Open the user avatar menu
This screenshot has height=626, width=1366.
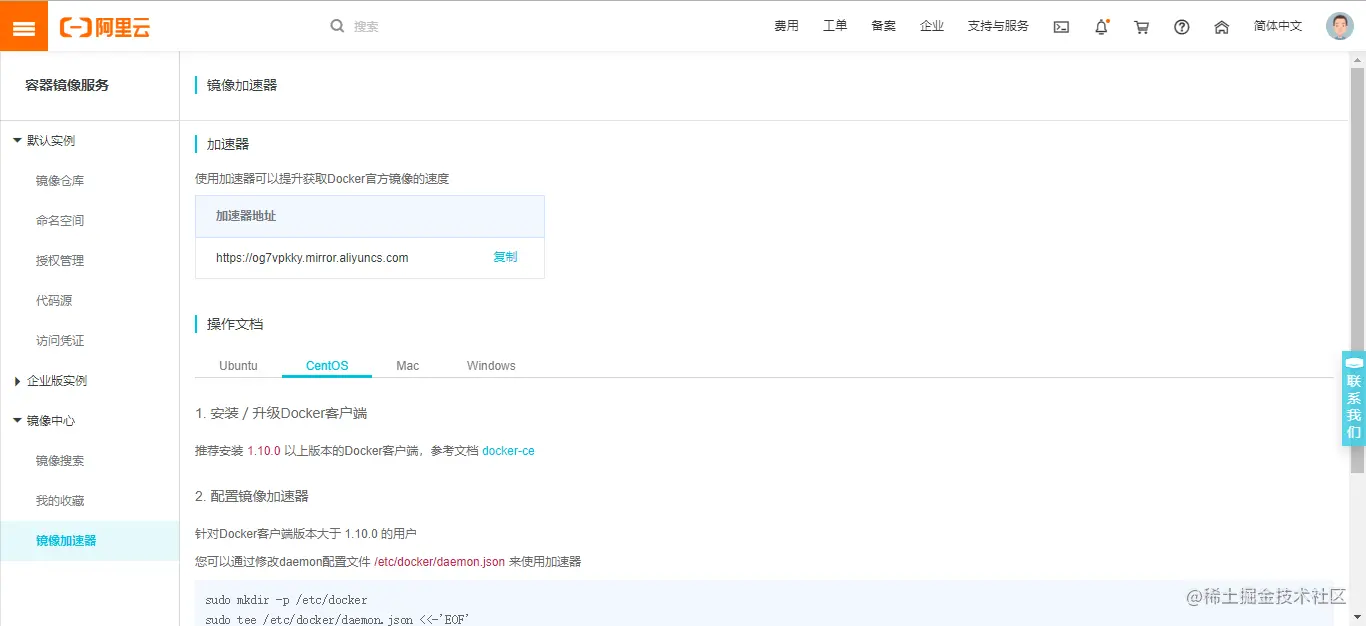click(1339, 26)
